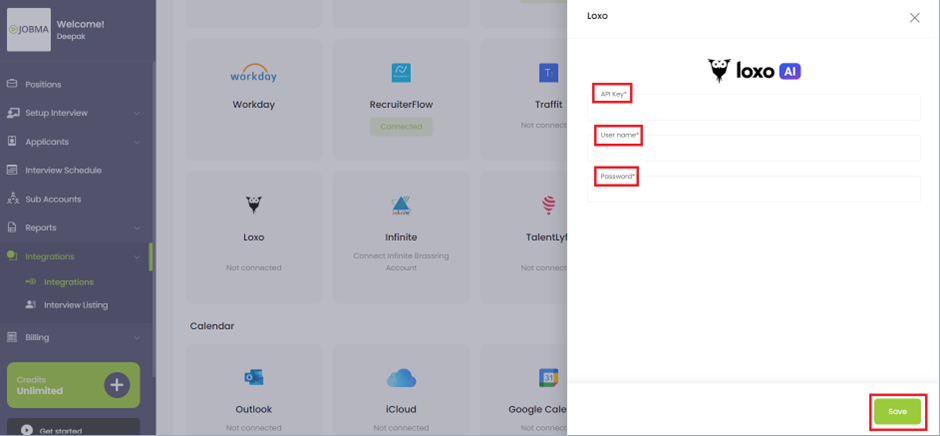Open the Billing menu label
Viewport: 940px width, 436px height.
(x=37, y=337)
